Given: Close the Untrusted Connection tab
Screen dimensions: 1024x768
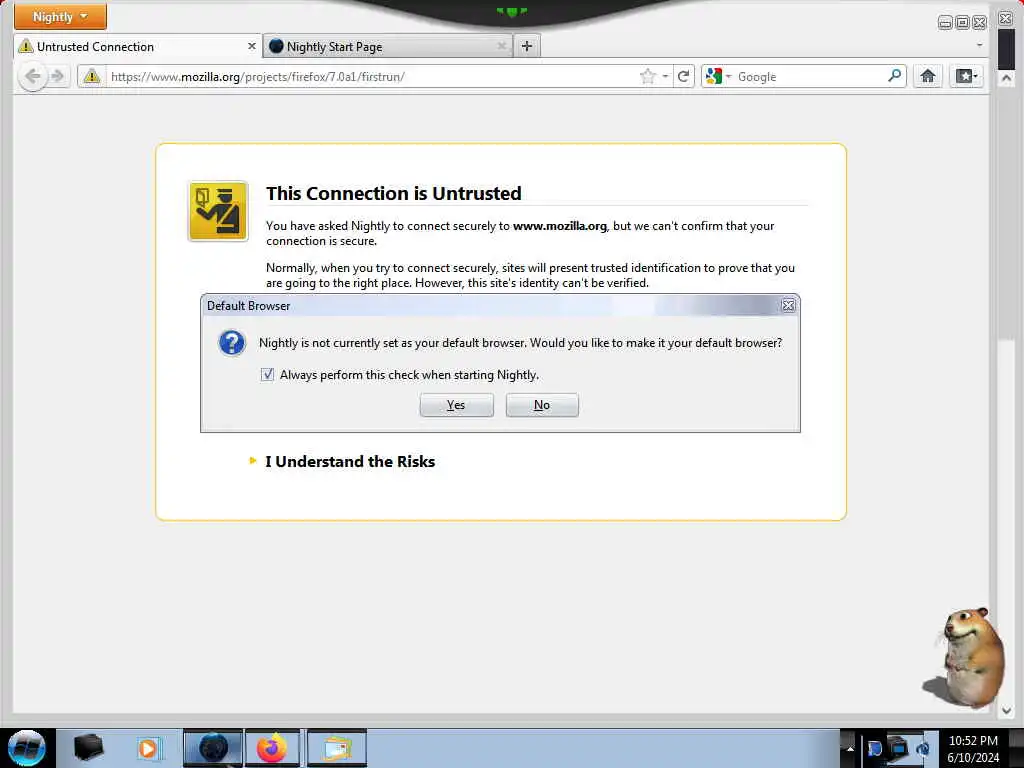Looking at the screenshot, I should click(x=251, y=46).
